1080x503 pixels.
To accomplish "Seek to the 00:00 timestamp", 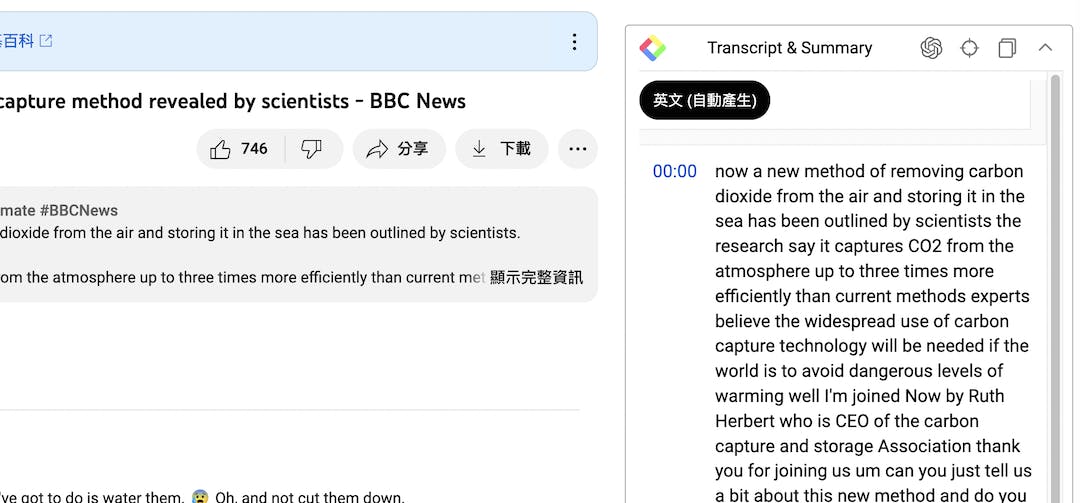I will pos(674,171).
